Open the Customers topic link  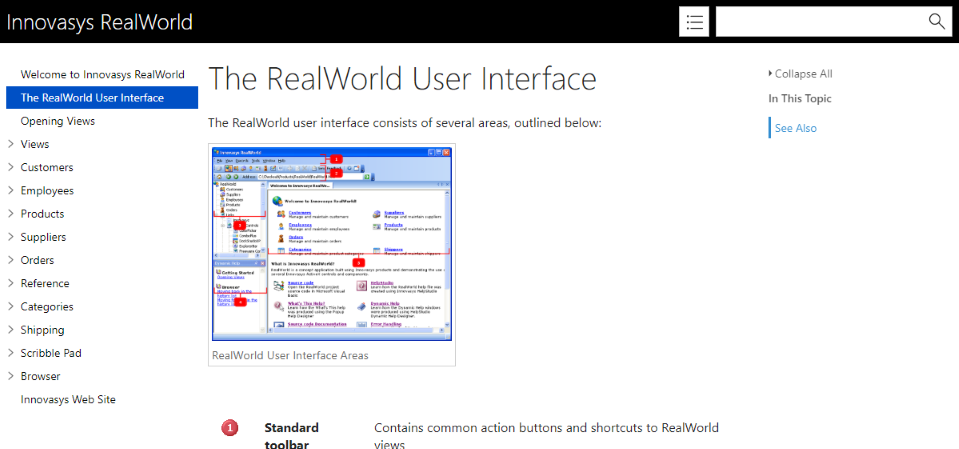coord(46,168)
